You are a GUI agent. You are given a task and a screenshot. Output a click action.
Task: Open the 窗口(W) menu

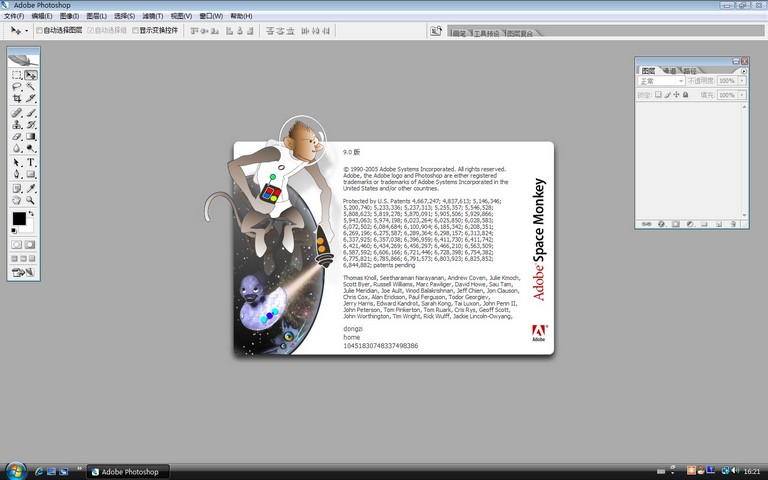coord(211,16)
